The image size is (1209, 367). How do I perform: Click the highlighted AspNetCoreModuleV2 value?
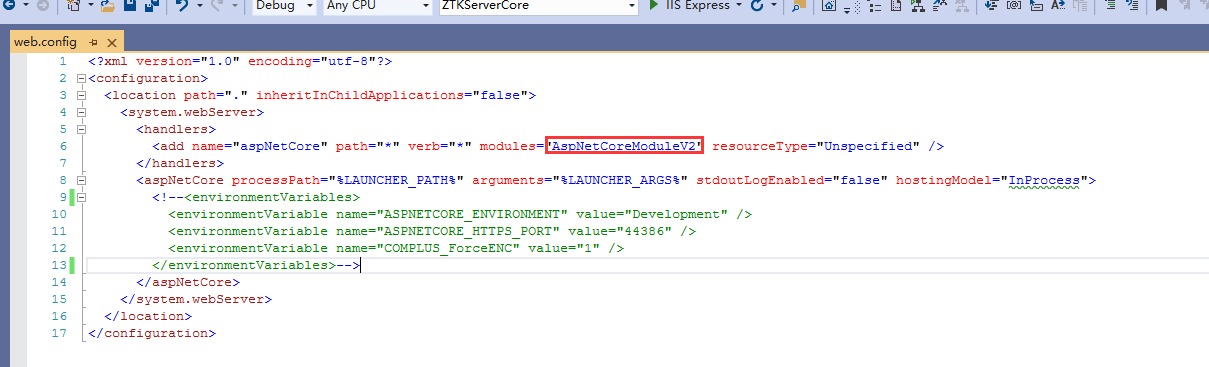coord(625,146)
